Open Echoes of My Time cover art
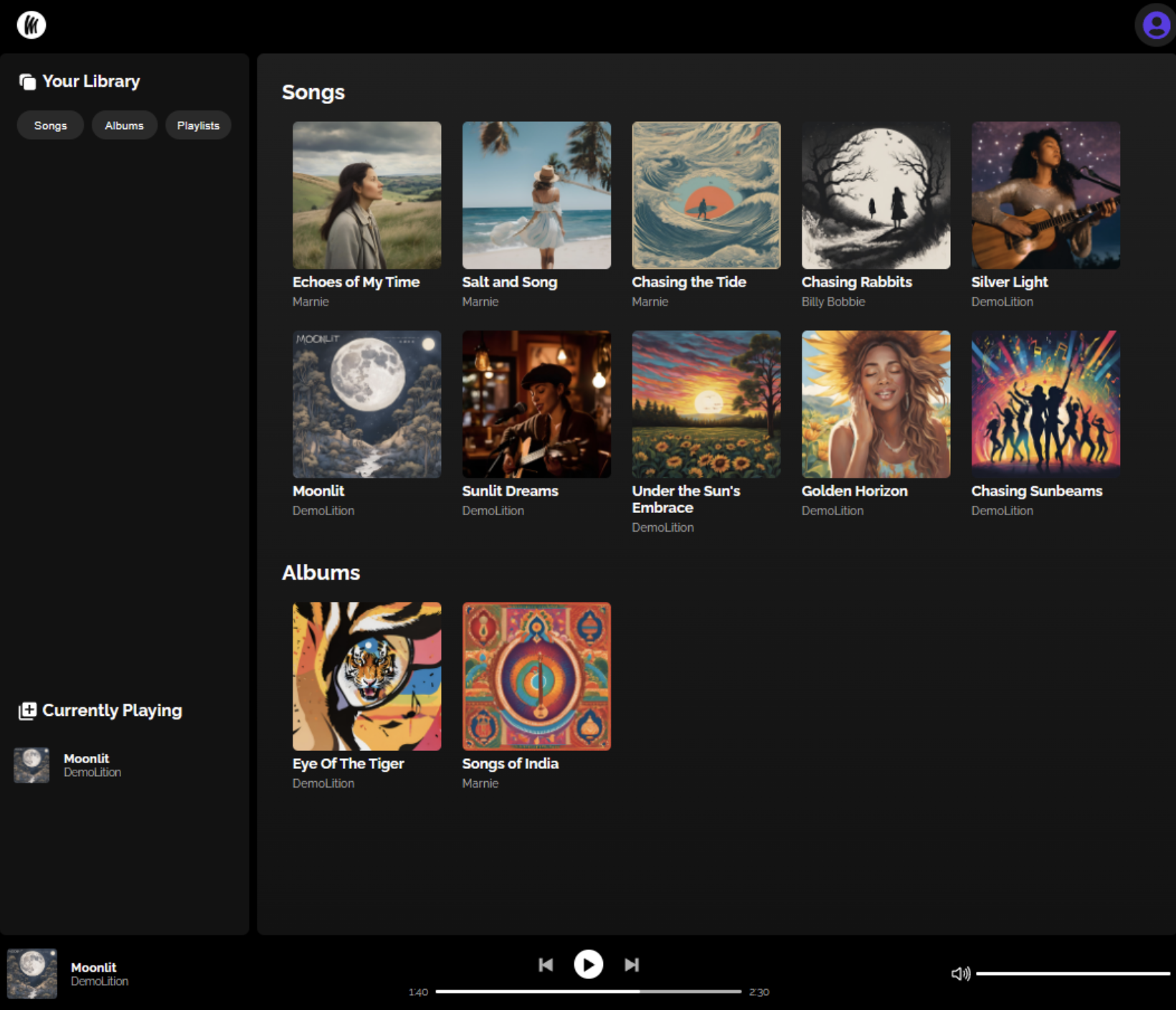This screenshot has height=1010, width=1176. (367, 195)
